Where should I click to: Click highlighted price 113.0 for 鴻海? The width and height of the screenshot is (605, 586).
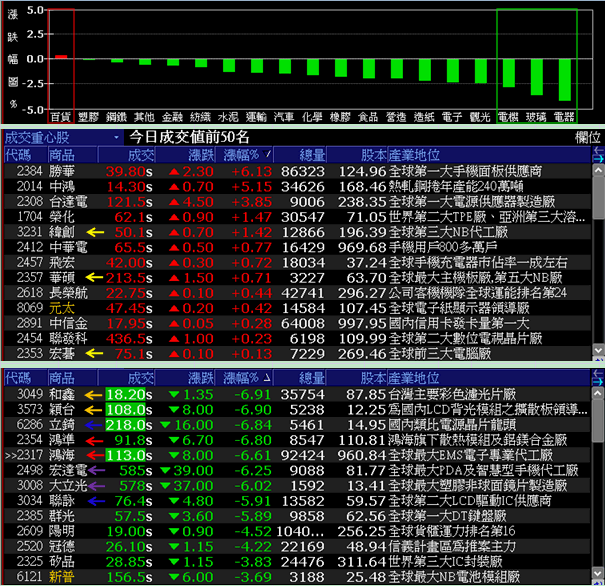coord(126,456)
